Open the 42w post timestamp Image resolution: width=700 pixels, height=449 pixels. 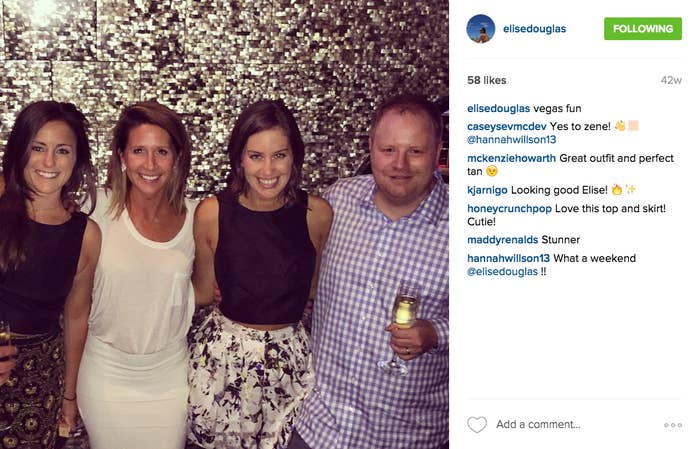click(x=671, y=80)
